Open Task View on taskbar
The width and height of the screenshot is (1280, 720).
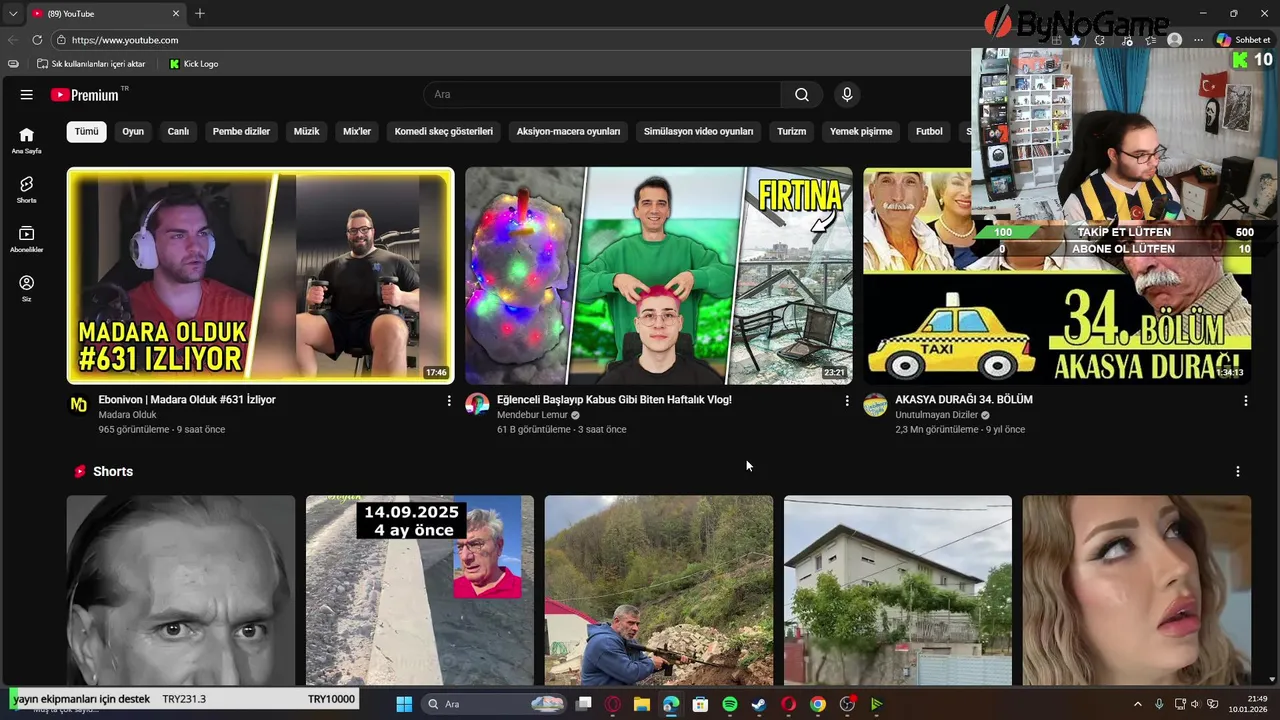pyautogui.click(x=584, y=704)
